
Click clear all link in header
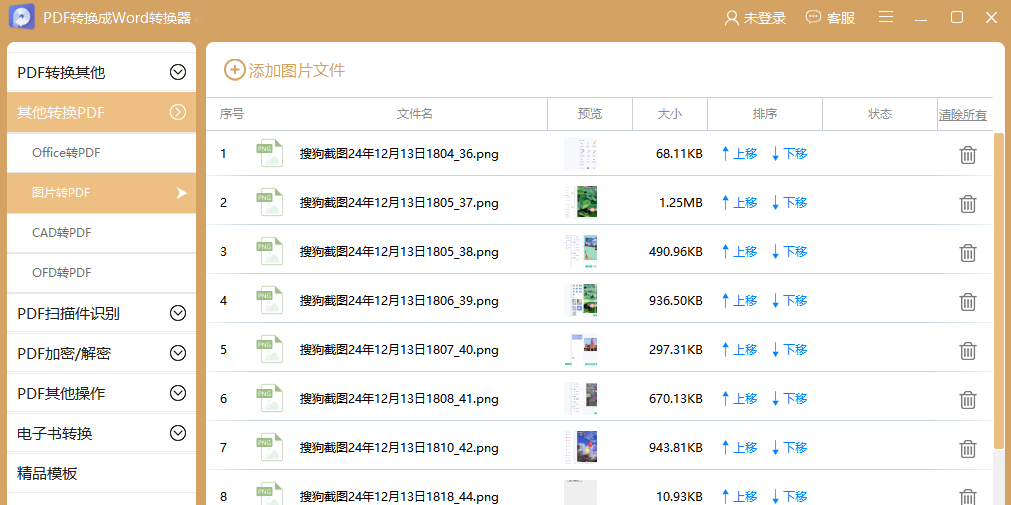[962, 115]
